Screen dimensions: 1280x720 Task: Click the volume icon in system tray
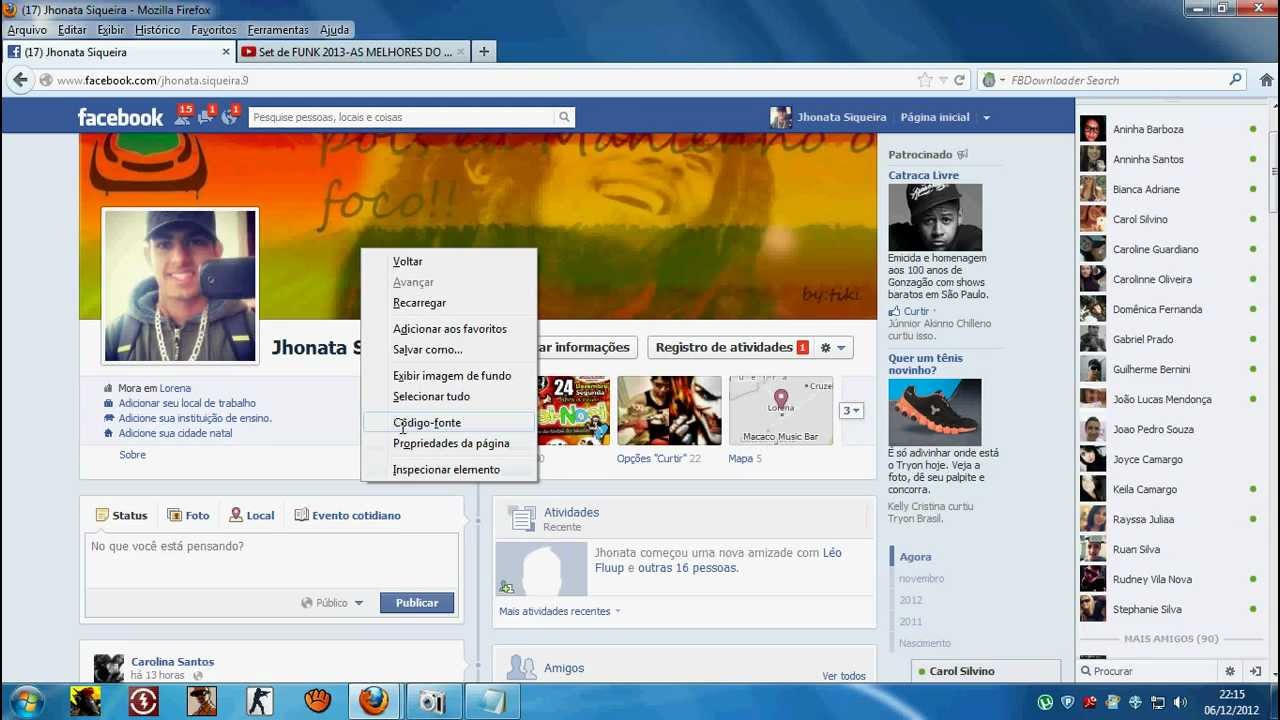click(1180, 702)
